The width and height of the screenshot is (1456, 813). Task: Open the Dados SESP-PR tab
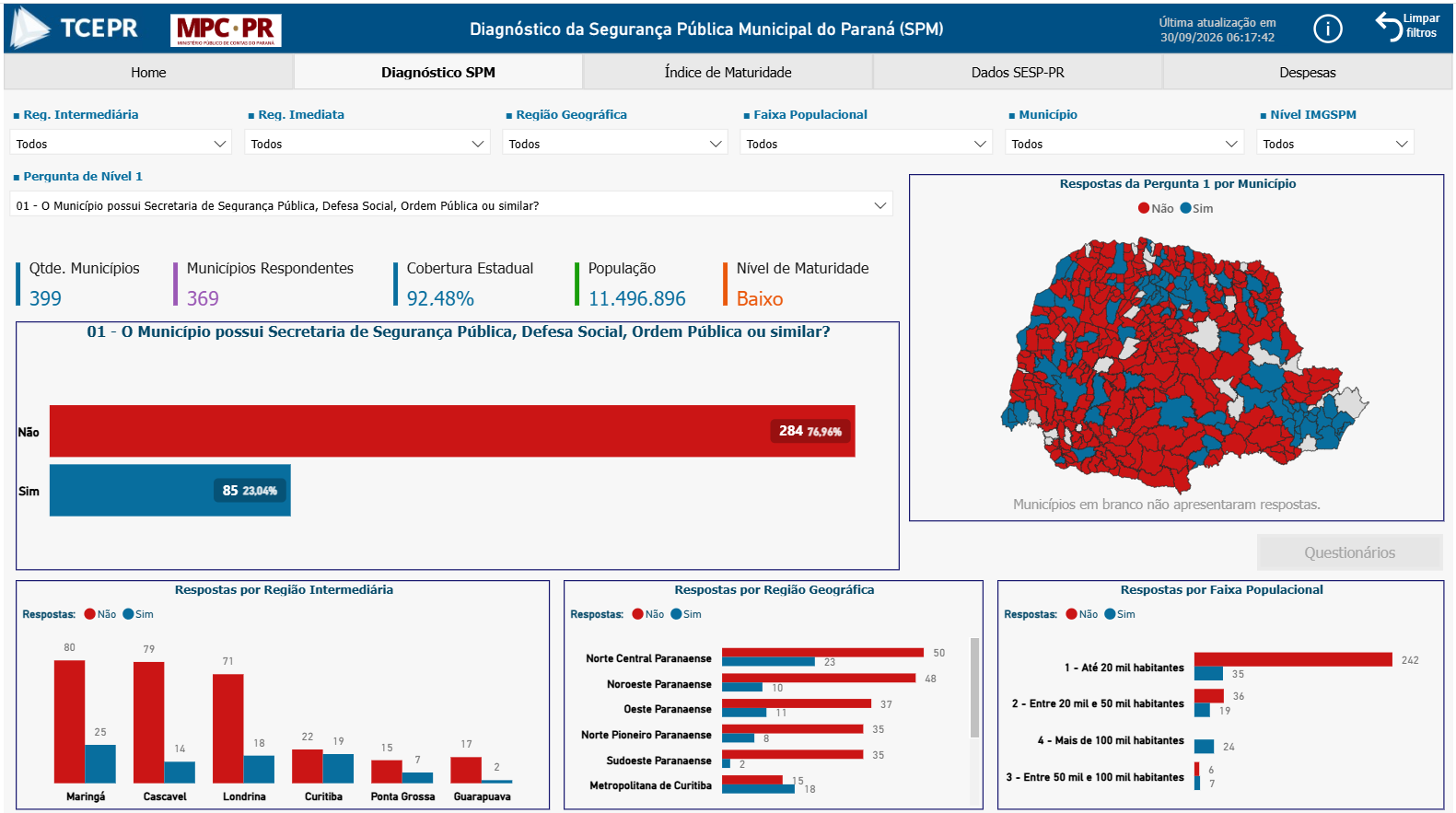tap(1018, 72)
